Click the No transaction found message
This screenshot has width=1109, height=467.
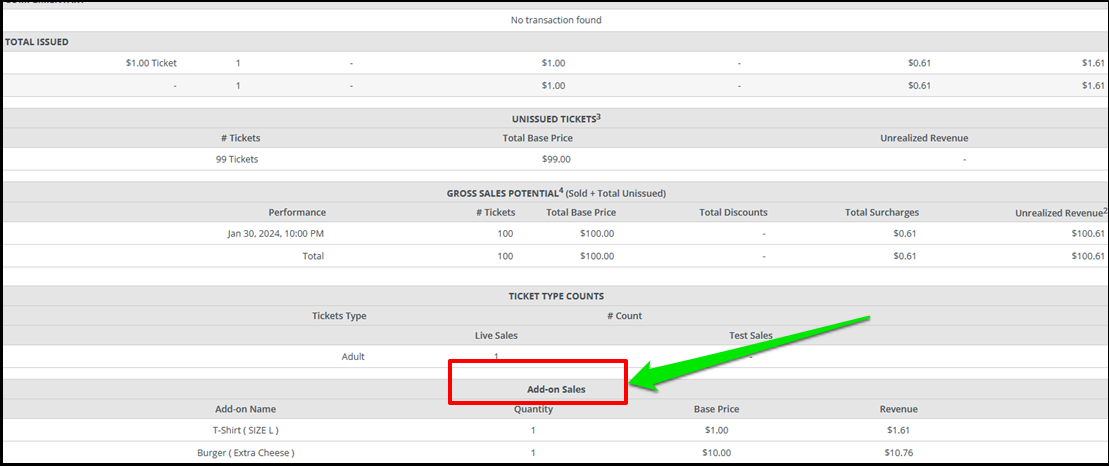tap(556, 20)
